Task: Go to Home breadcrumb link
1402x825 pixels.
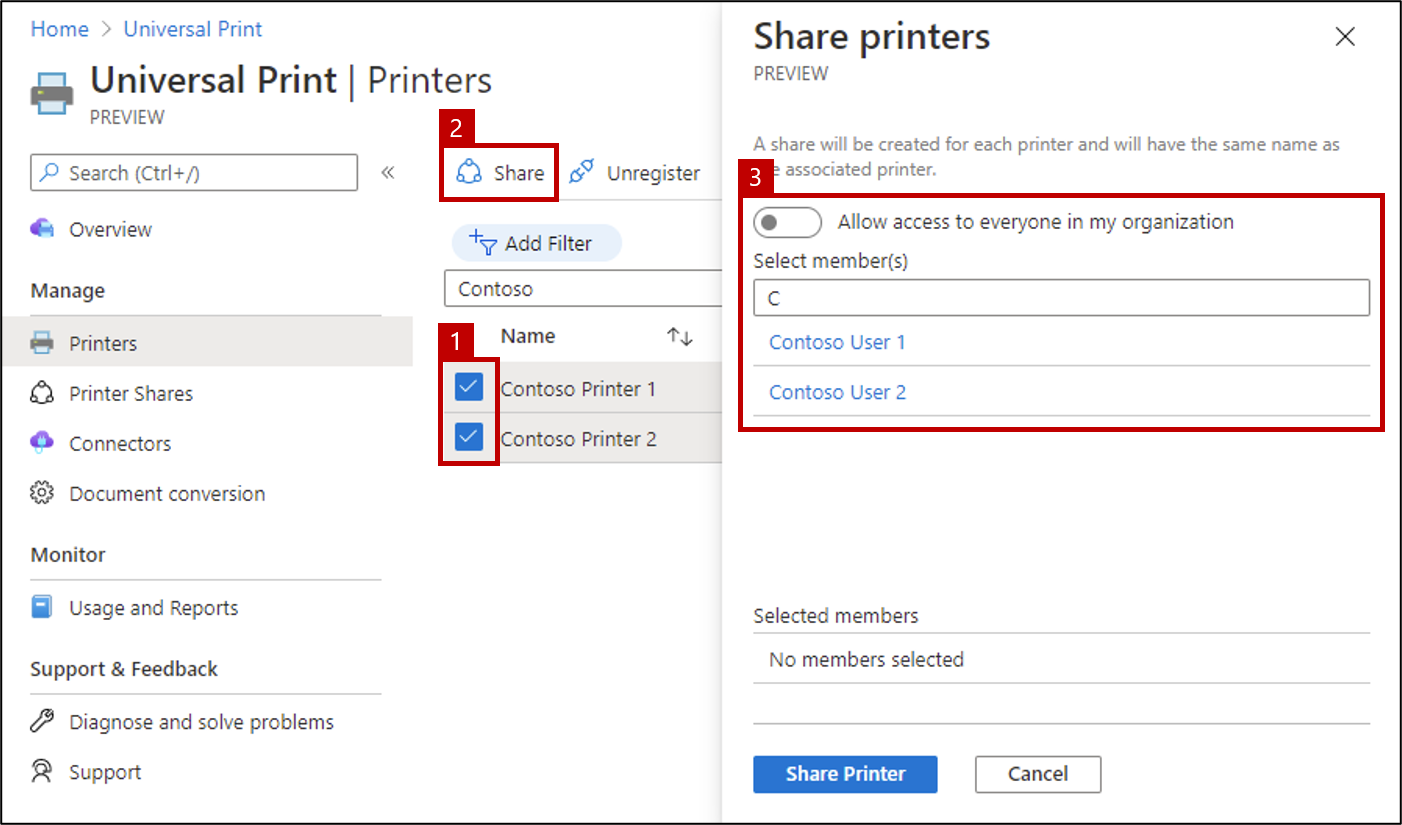Action: point(60,29)
